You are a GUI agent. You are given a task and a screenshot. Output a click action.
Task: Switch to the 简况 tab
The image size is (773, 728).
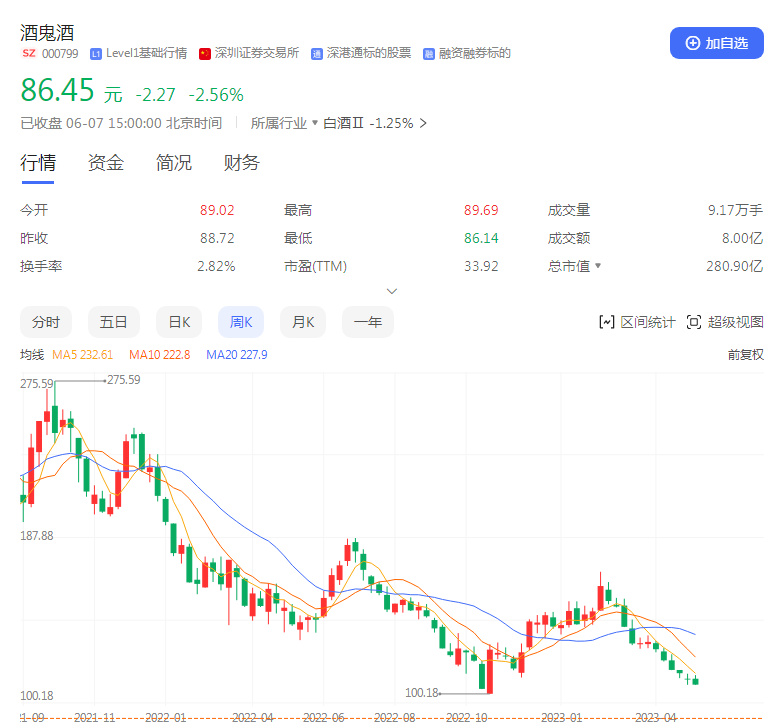click(x=174, y=163)
